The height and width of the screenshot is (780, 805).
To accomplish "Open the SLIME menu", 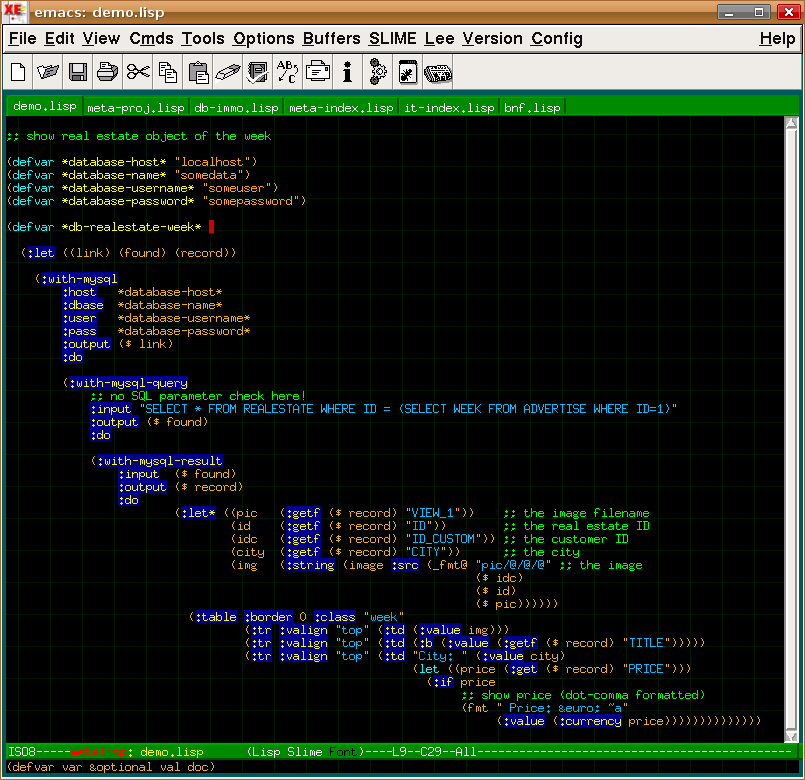I will pyautogui.click(x=392, y=39).
